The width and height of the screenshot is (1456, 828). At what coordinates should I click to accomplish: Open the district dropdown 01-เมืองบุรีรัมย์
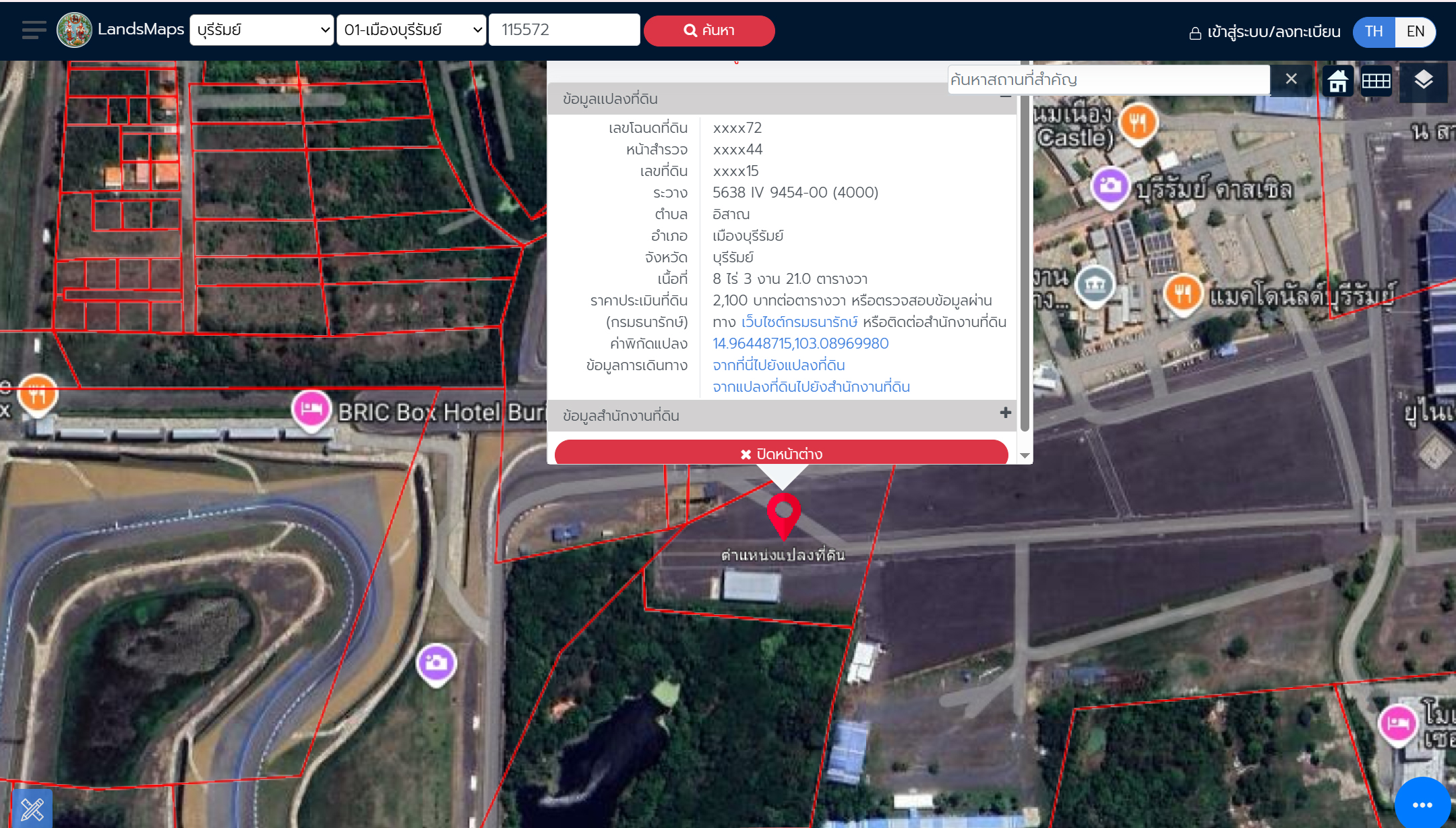point(411,30)
